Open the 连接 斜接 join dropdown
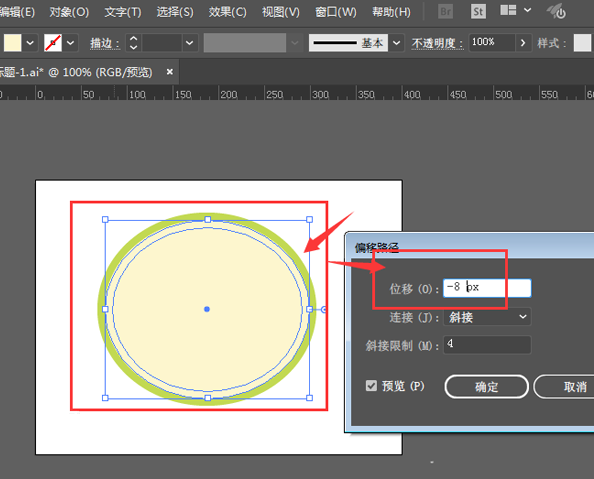 pyautogui.click(x=487, y=317)
